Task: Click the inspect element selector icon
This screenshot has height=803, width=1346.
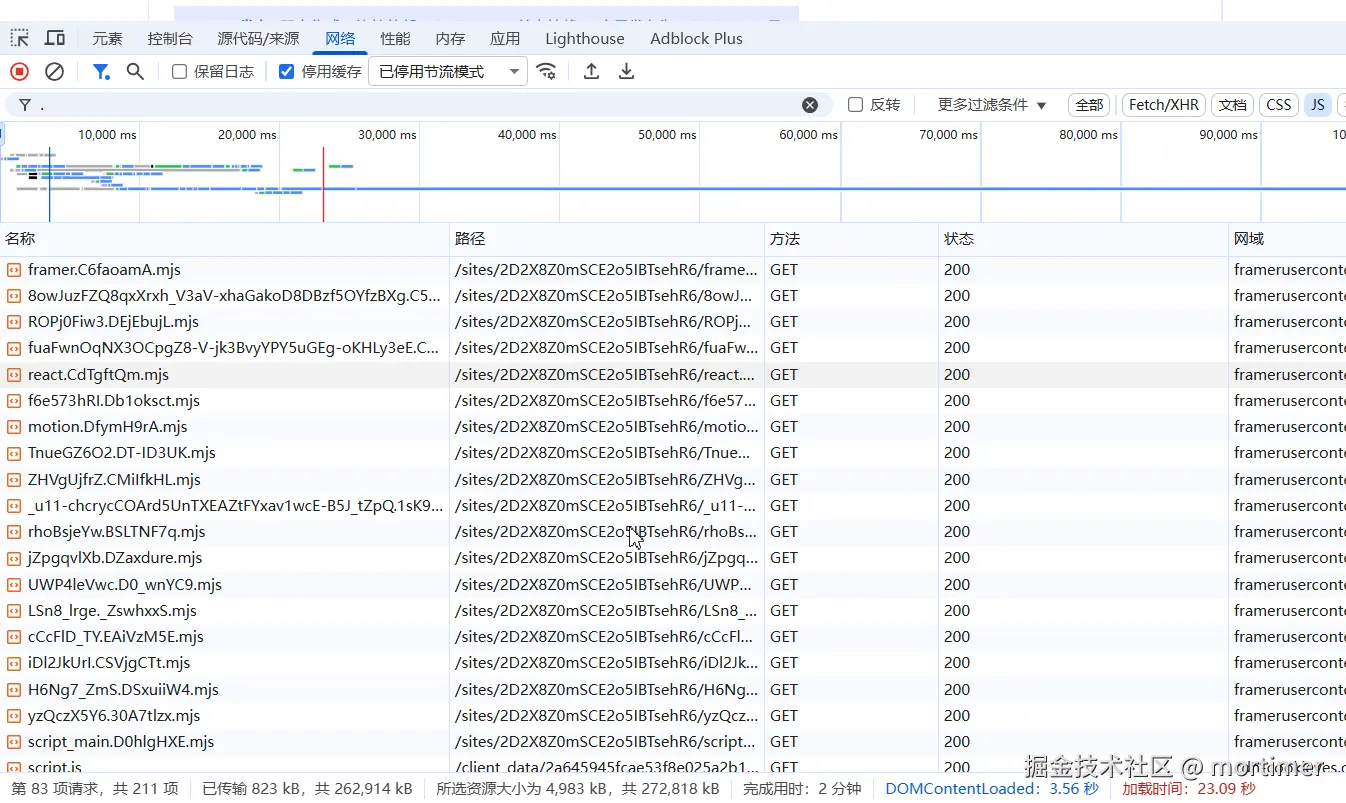Action: click(x=20, y=39)
